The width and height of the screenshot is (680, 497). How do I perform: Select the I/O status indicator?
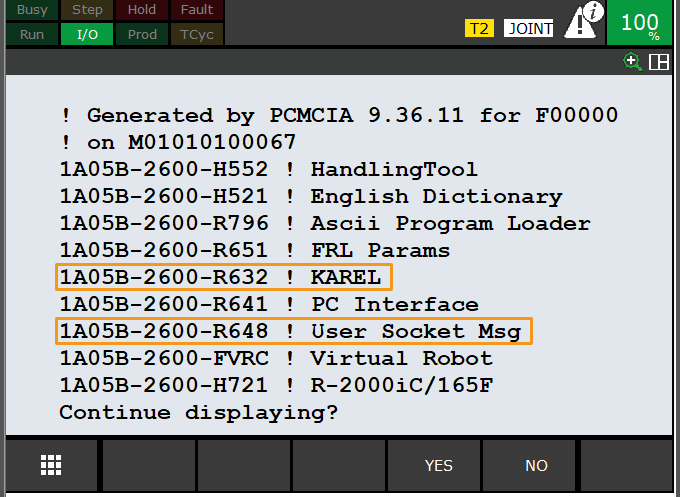click(x=87, y=34)
